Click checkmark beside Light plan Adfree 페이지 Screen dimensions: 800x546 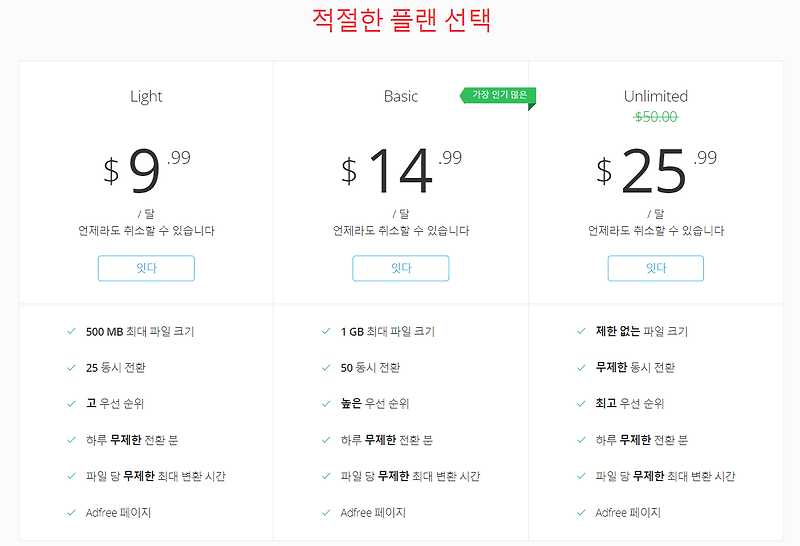click(x=71, y=512)
